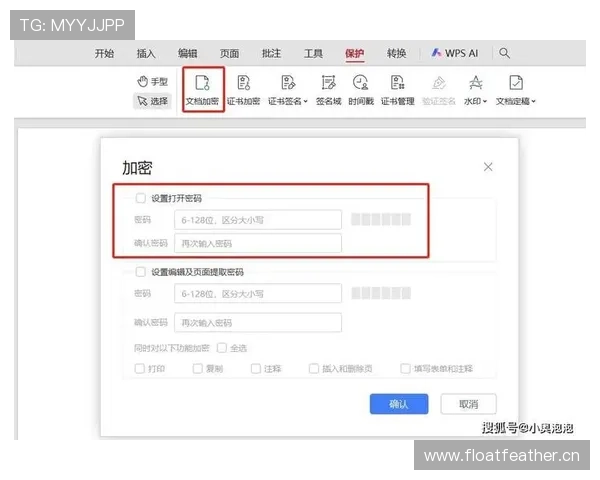
Task: Click the 证书签名 certificate signature icon
Action: 288,82
